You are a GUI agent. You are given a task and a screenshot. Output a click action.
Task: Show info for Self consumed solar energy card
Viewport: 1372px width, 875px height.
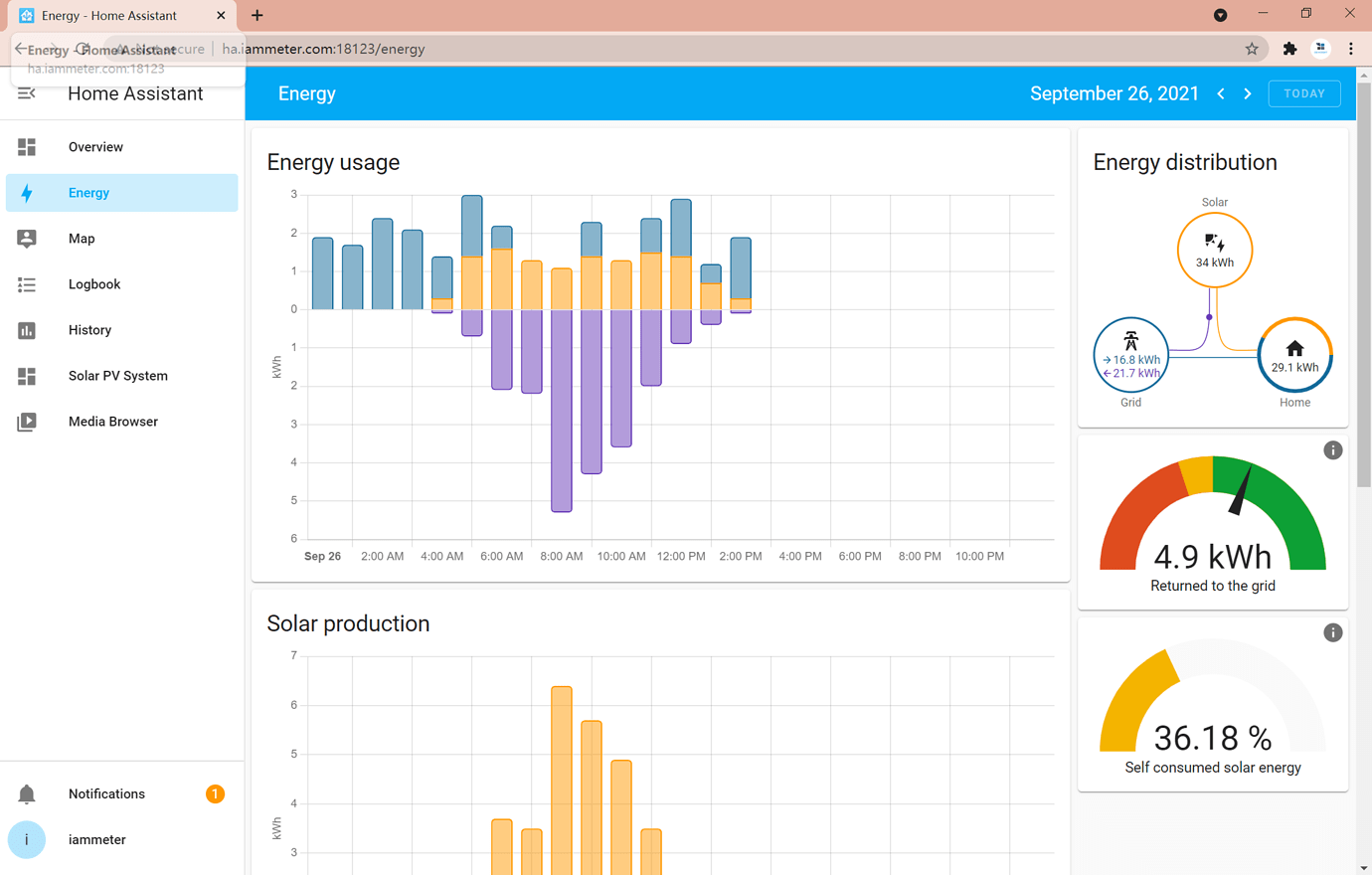1333,632
